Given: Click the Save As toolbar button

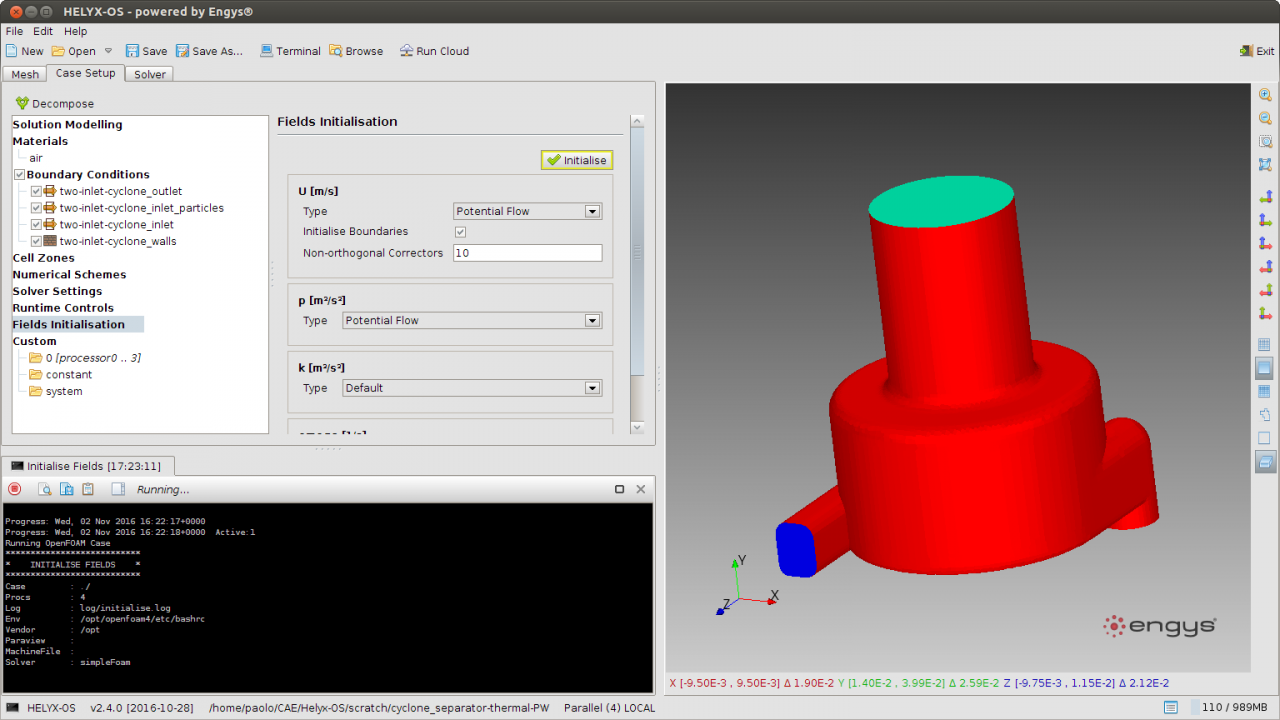Looking at the screenshot, I should click(x=209, y=51).
